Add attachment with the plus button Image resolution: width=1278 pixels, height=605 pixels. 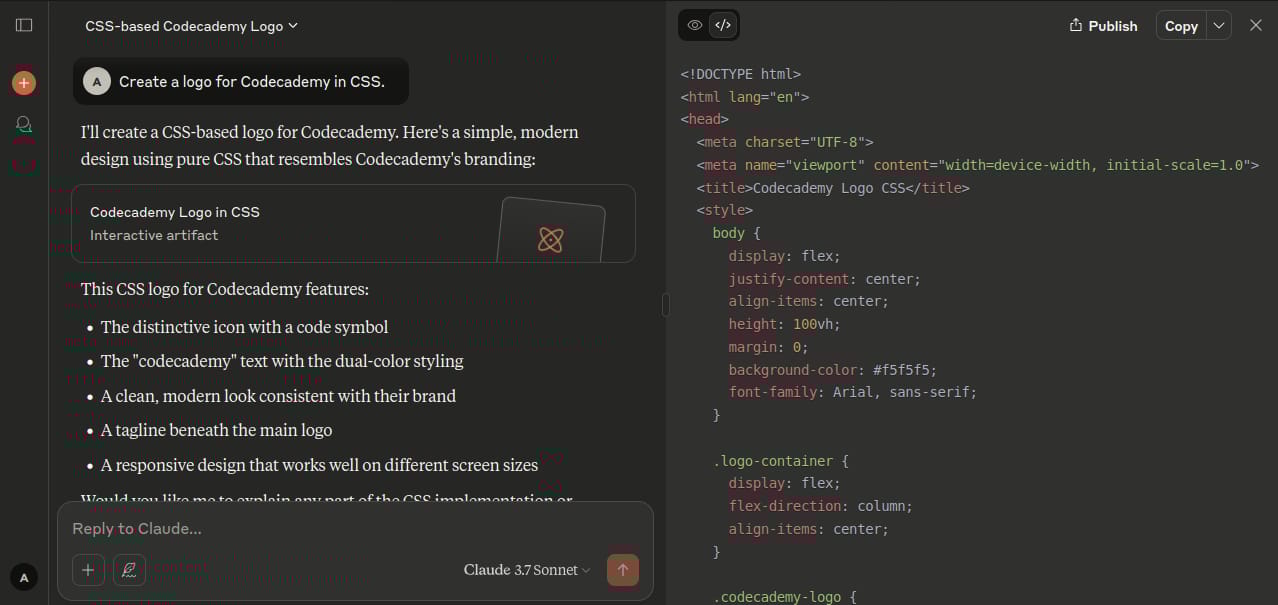[88, 570]
